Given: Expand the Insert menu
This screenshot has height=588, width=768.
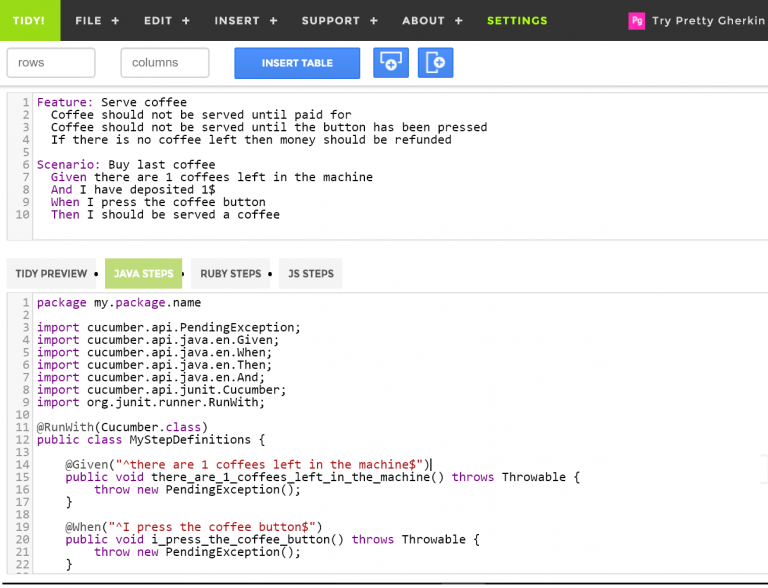Looking at the screenshot, I should click(x=246, y=20).
